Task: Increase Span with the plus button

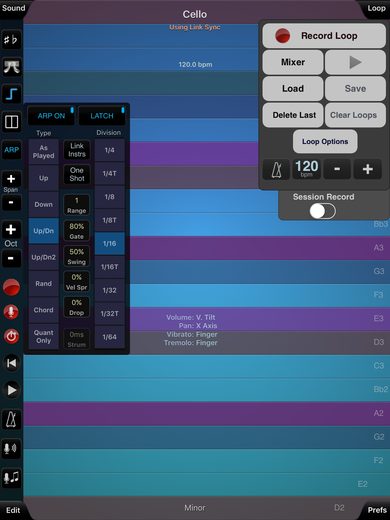Action: pos(11,179)
